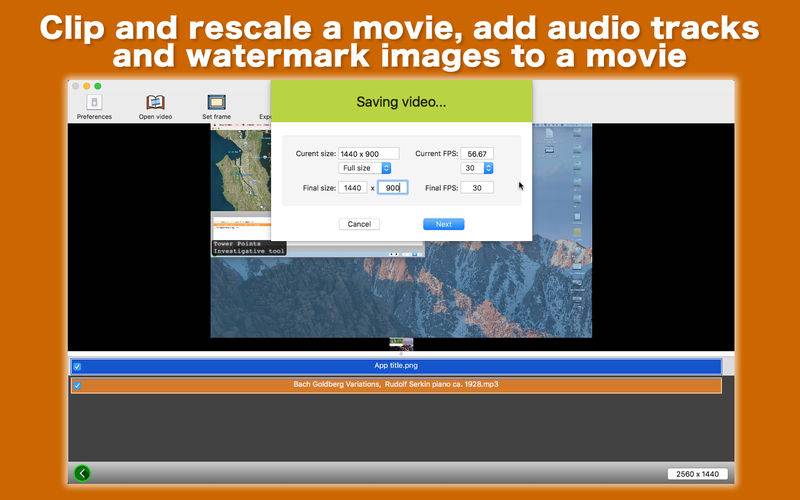Select the Set frame toolbar icon

(x=215, y=102)
